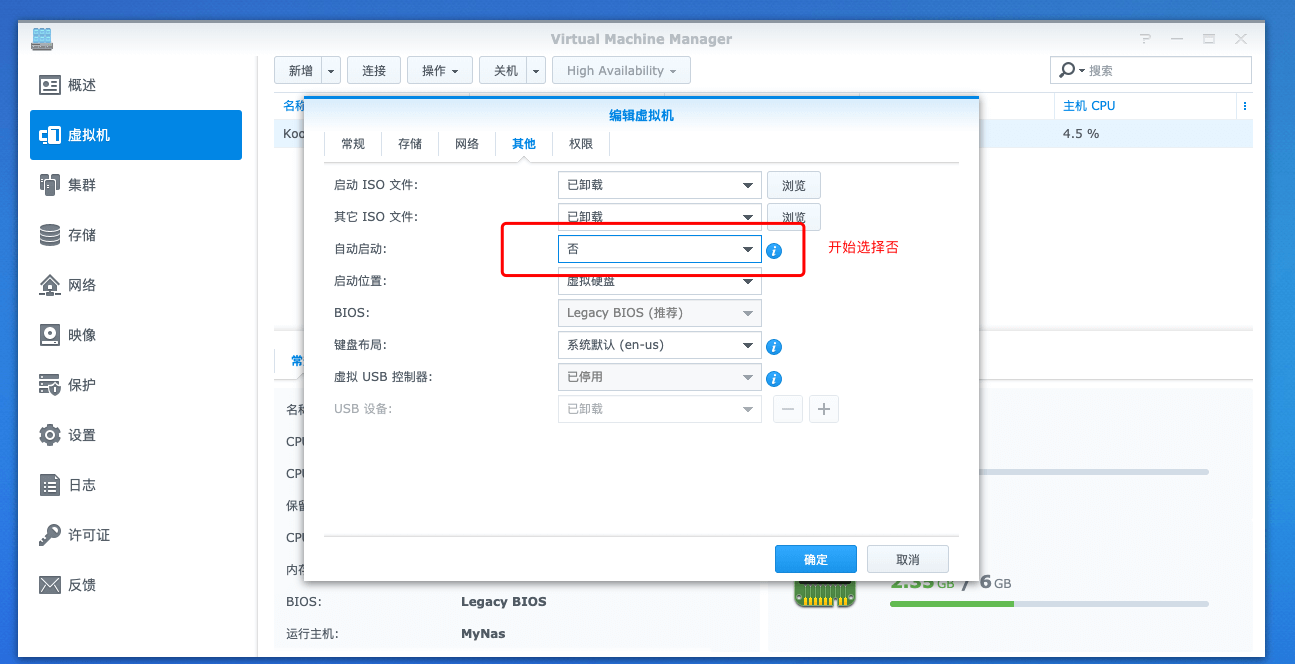The image size is (1295, 664).
Task: Confirm changes with the 确定 button
Action: (x=815, y=558)
